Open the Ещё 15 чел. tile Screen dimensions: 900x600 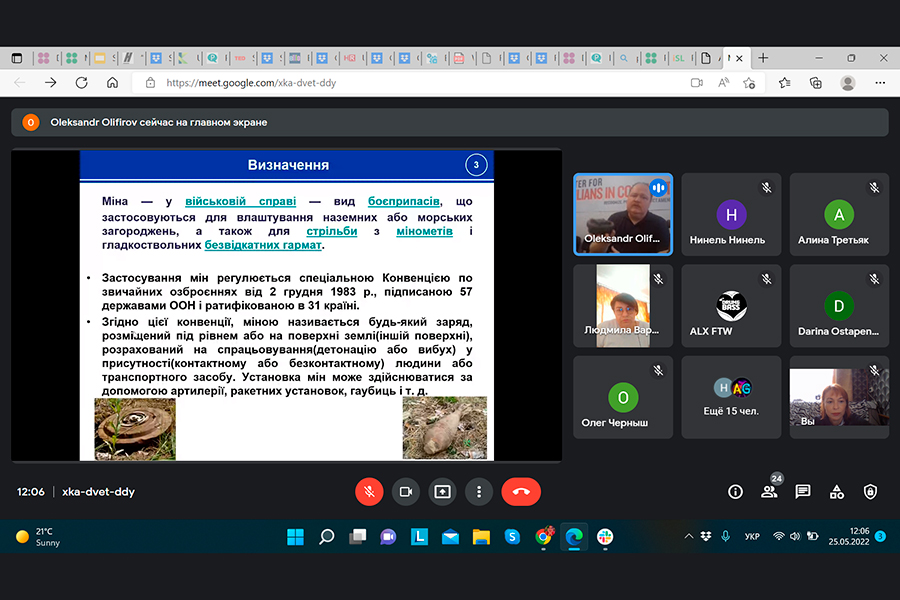click(x=731, y=397)
